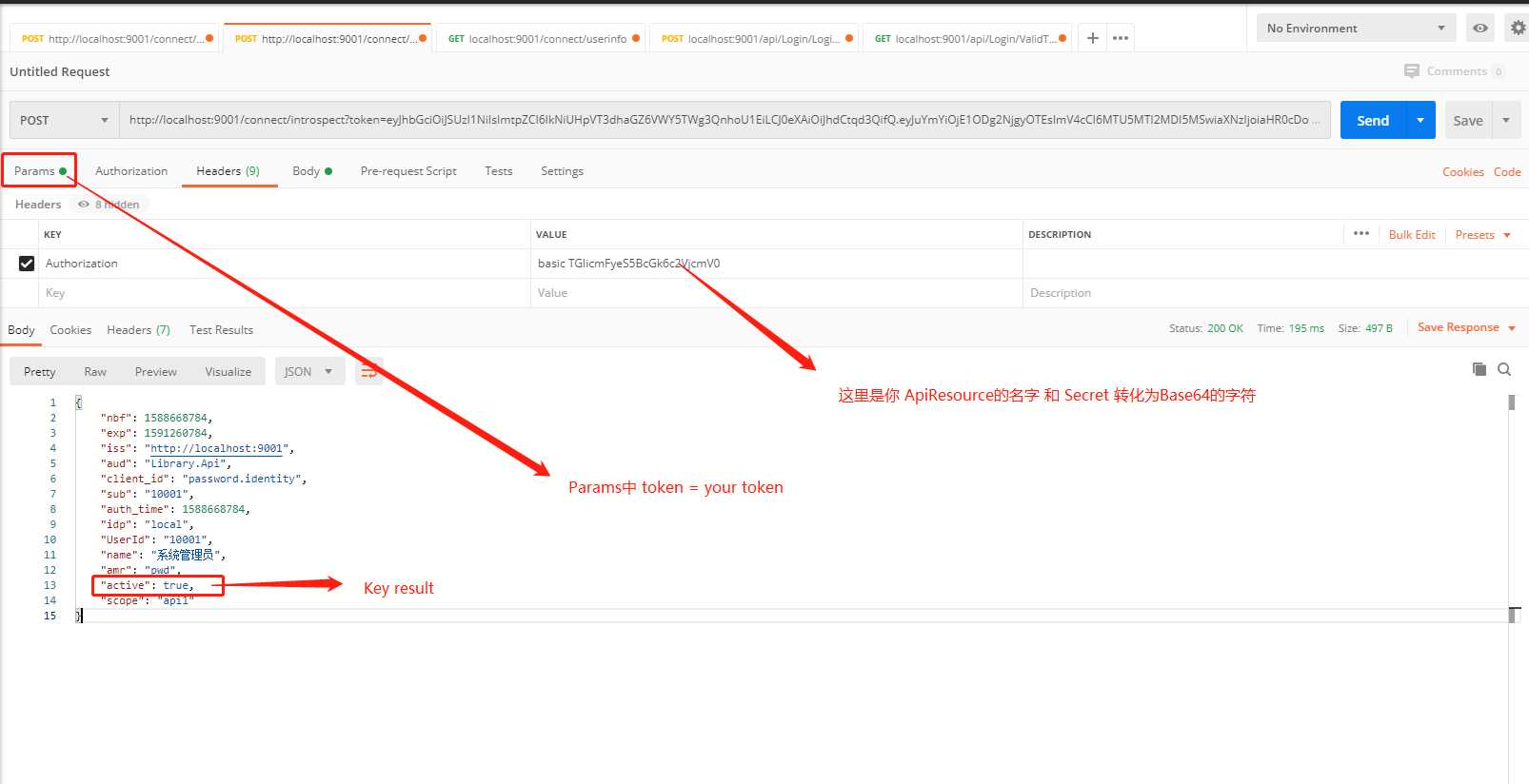
Task: Open the request Settings tab
Action: (562, 171)
